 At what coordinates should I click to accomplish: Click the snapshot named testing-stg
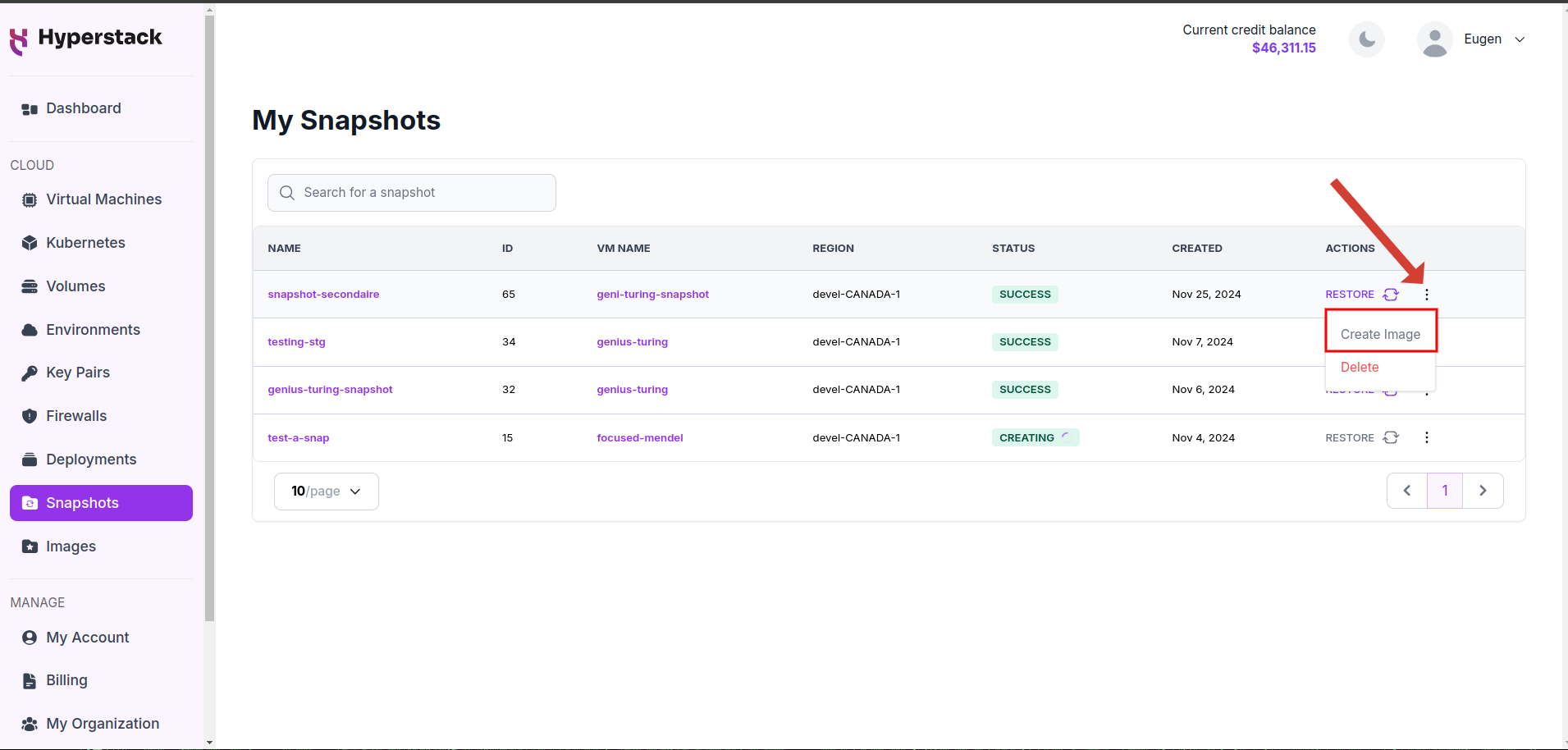296,341
